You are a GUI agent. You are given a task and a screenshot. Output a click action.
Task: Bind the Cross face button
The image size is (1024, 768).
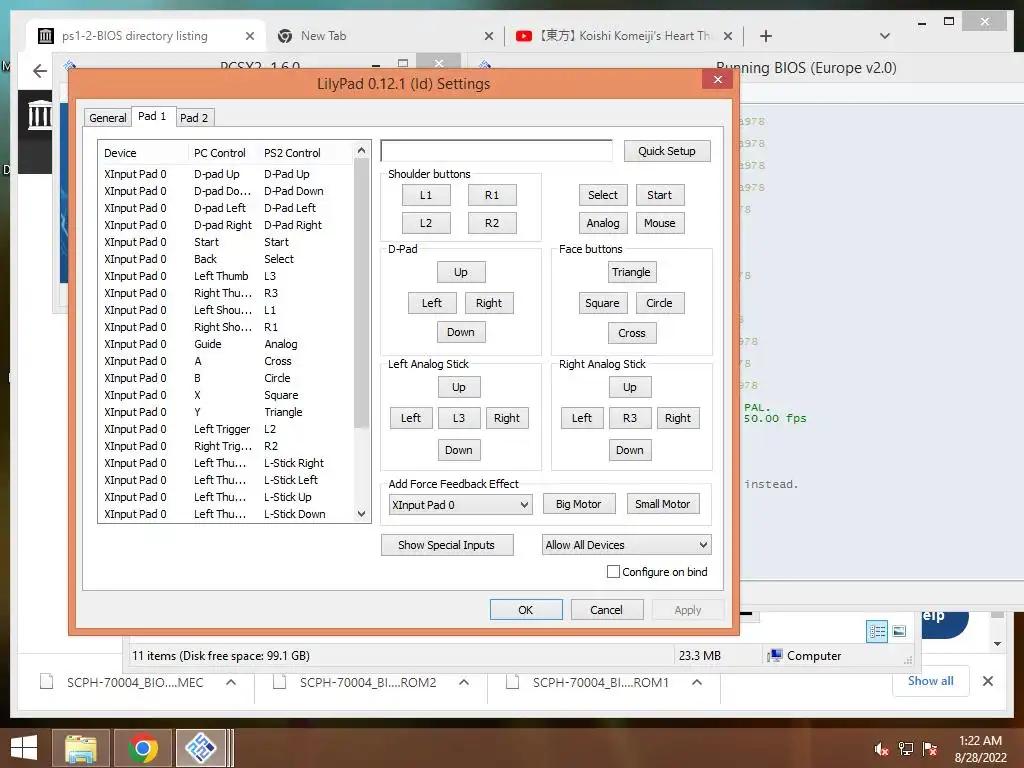point(632,333)
